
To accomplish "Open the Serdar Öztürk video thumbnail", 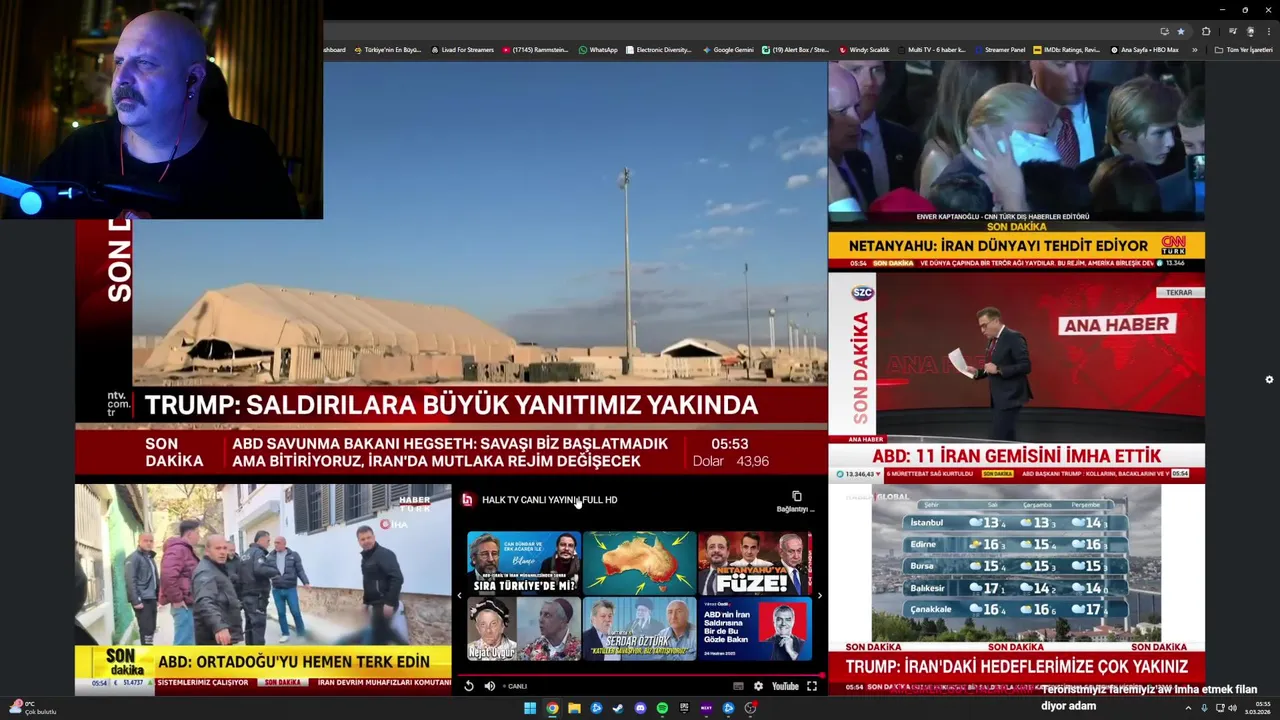I will [639, 629].
